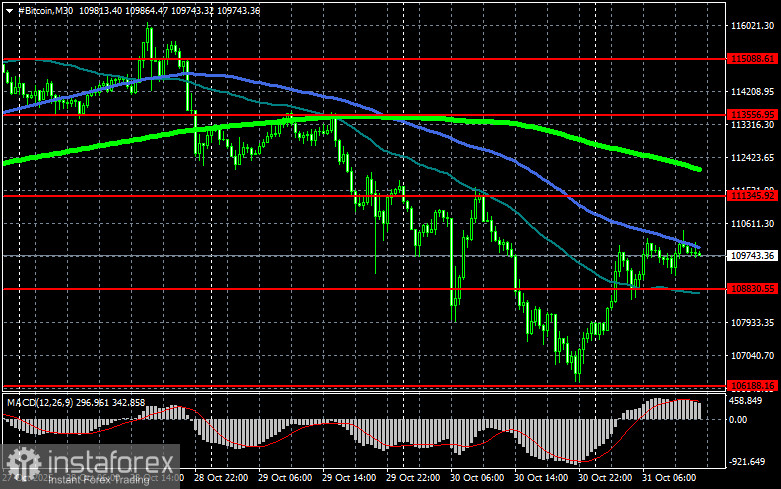Click the instaforex gear logo icon

coord(24,464)
